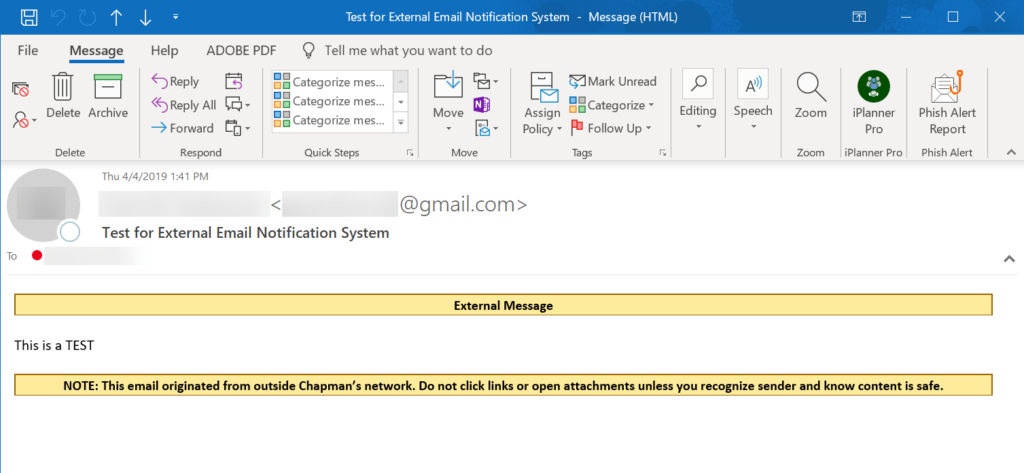The image size is (1024, 473).
Task: Open the Move folder dropdown
Action: (448, 103)
